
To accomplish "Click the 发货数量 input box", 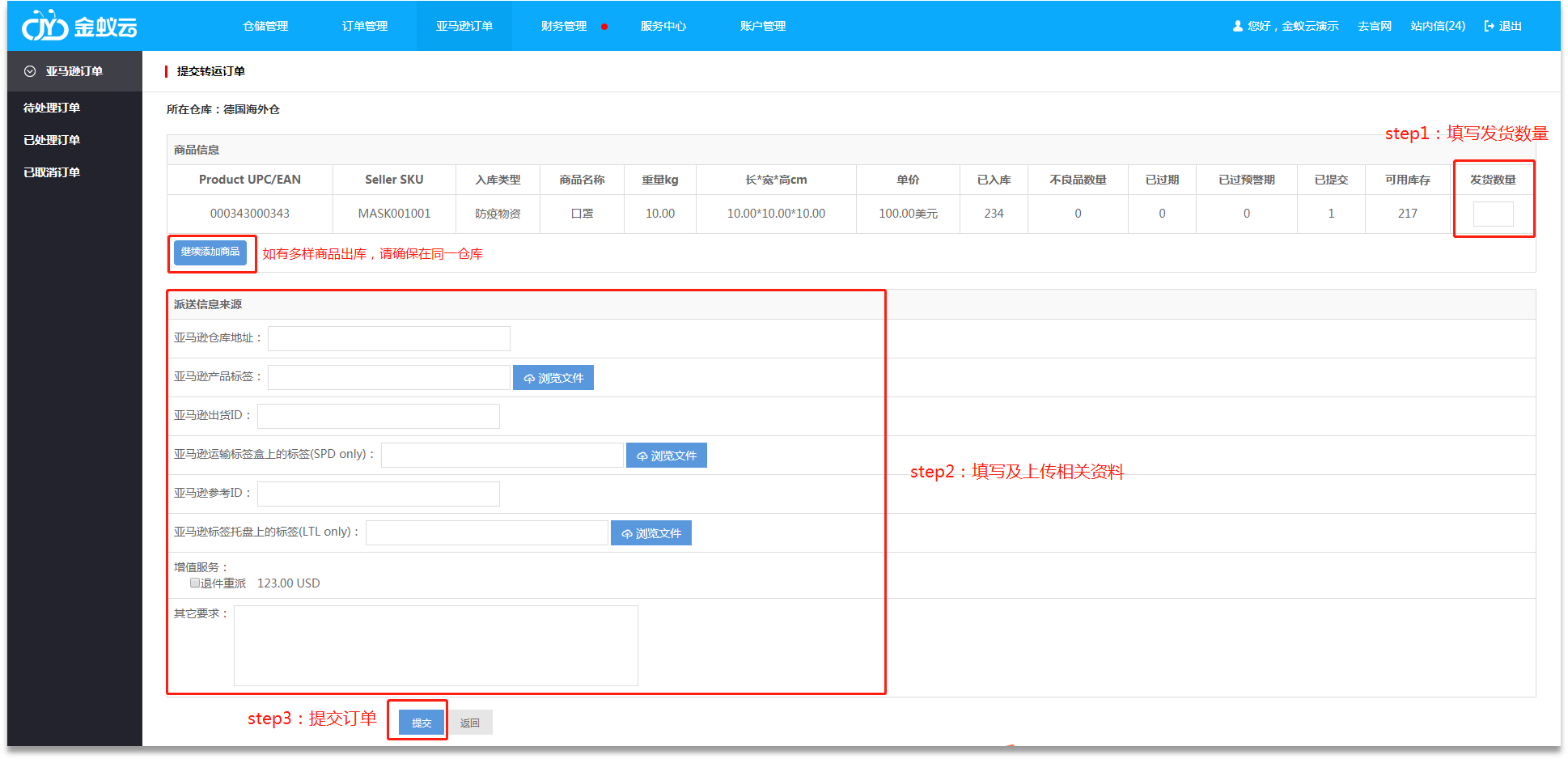I will [x=1493, y=214].
